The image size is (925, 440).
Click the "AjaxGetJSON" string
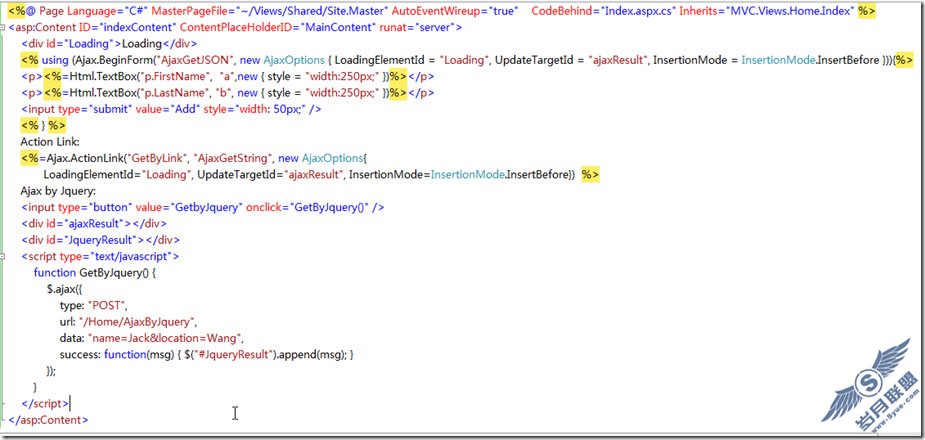pyautogui.click(x=194, y=60)
